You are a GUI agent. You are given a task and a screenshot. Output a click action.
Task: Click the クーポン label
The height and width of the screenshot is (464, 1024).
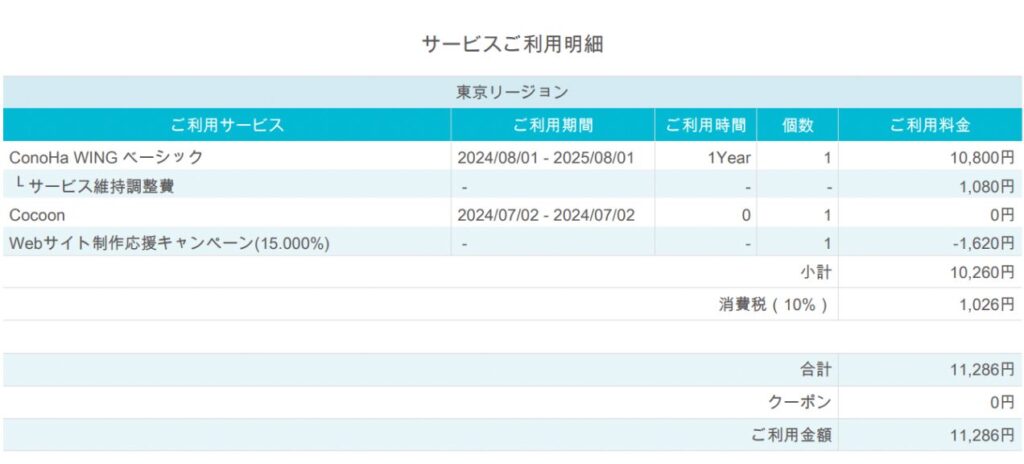(x=800, y=403)
